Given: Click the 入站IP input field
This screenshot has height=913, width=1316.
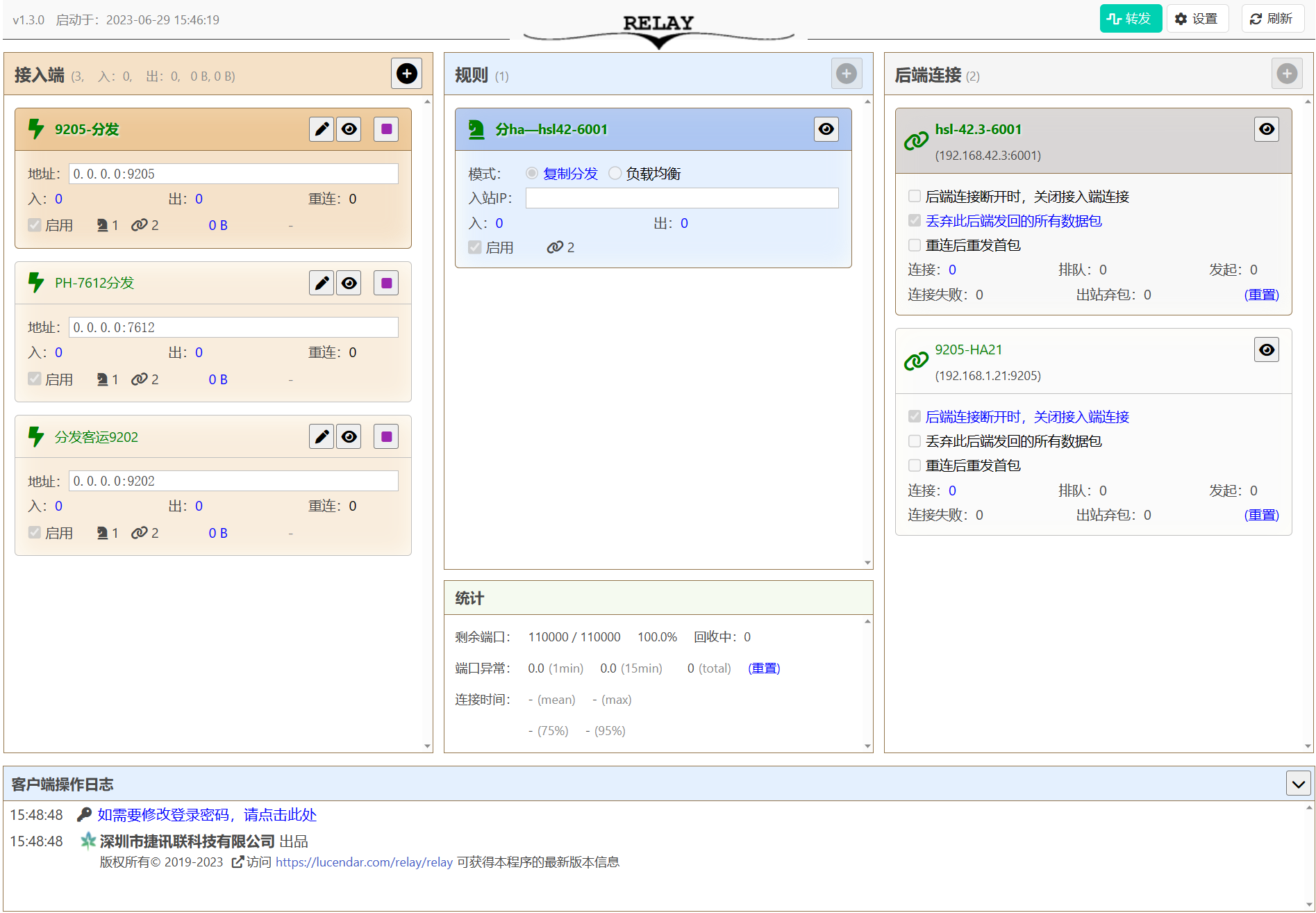Looking at the screenshot, I should pos(682,198).
